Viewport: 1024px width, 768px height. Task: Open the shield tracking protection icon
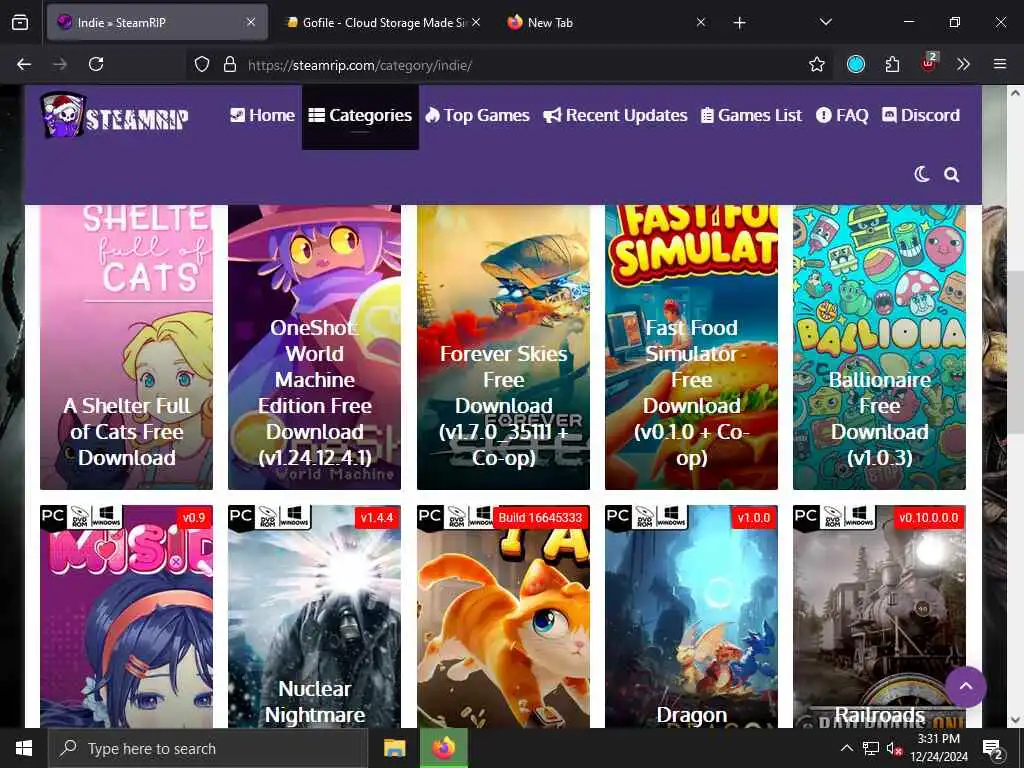pos(202,64)
